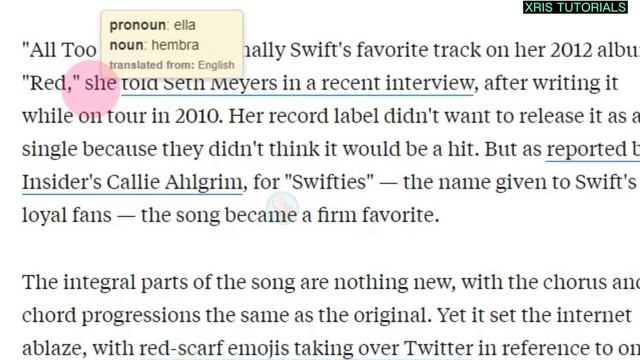This screenshot has height=360, width=640.
Task: Open the "Insider's Callie Ahlgrim" link
Action: tap(132, 182)
